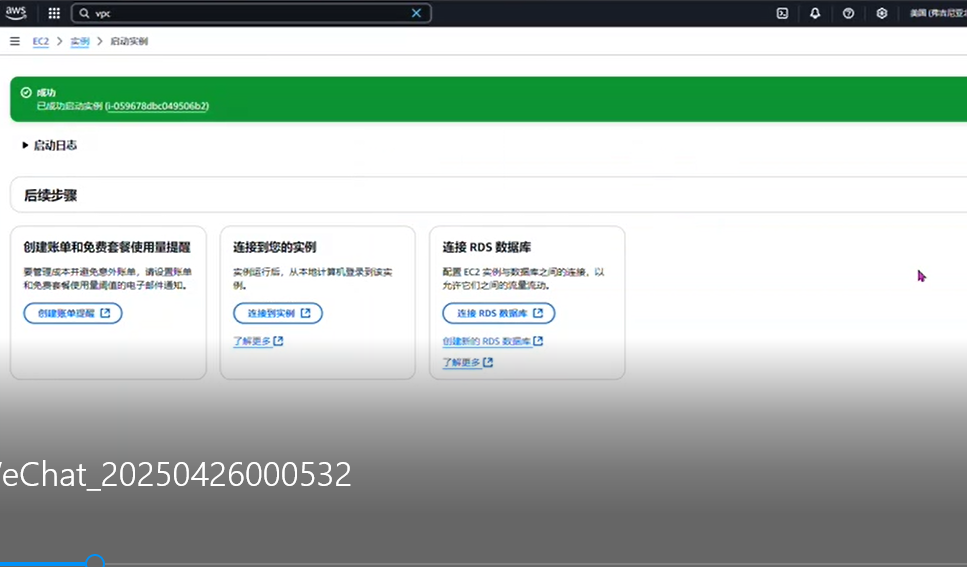Click the 创建账单提醒 button
The width and height of the screenshot is (967, 567).
click(73, 313)
